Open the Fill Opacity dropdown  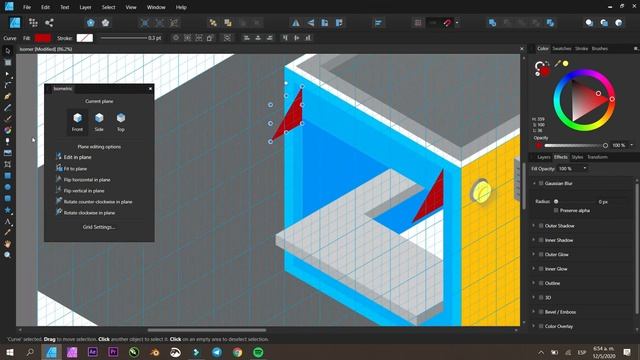point(584,168)
